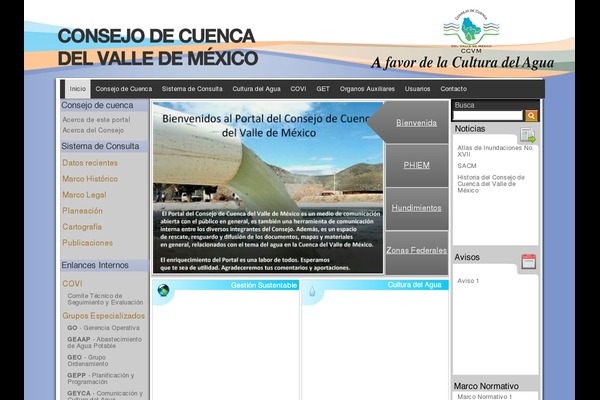Click the Consejo de Cuenca site title
The width and height of the screenshot is (600, 400).
(157, 47)
